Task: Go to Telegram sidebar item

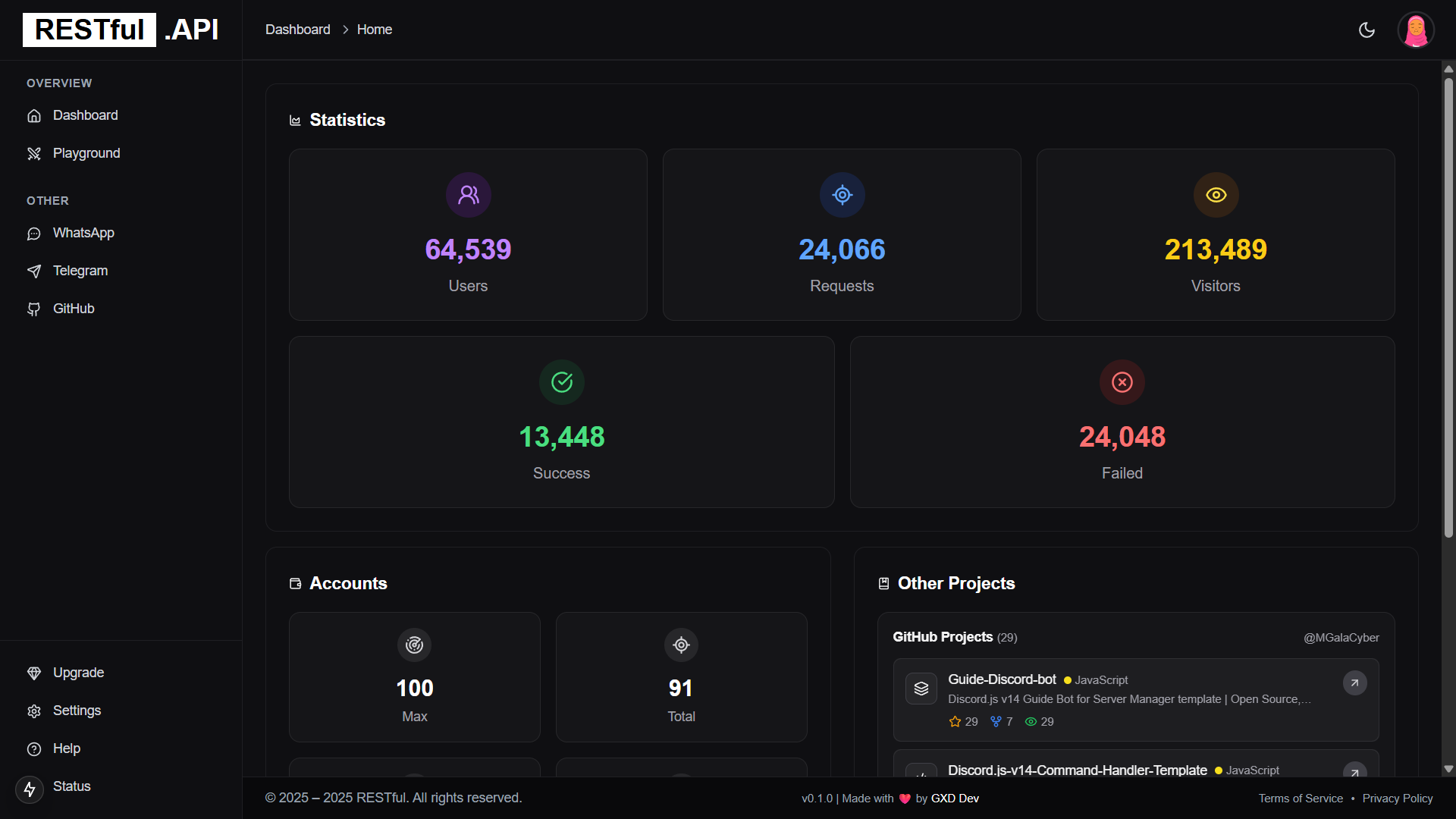Action: [80, 271]
